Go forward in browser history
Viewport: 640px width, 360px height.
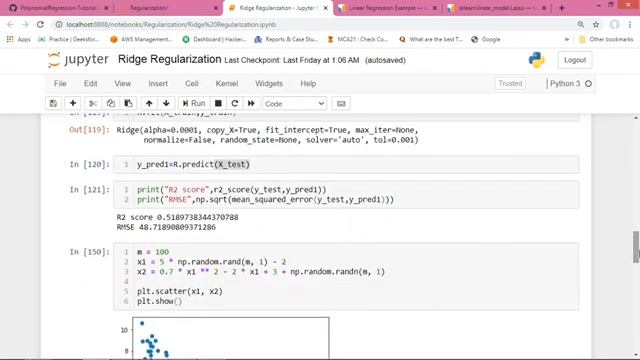pyautogui.click(x=25, y=24)
